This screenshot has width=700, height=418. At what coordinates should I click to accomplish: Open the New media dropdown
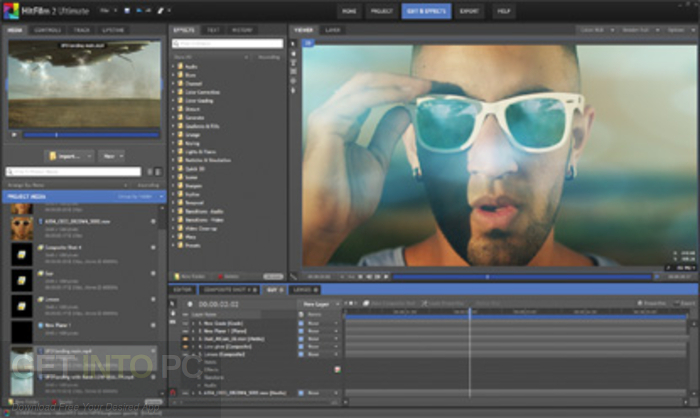[x=111, y=156]
